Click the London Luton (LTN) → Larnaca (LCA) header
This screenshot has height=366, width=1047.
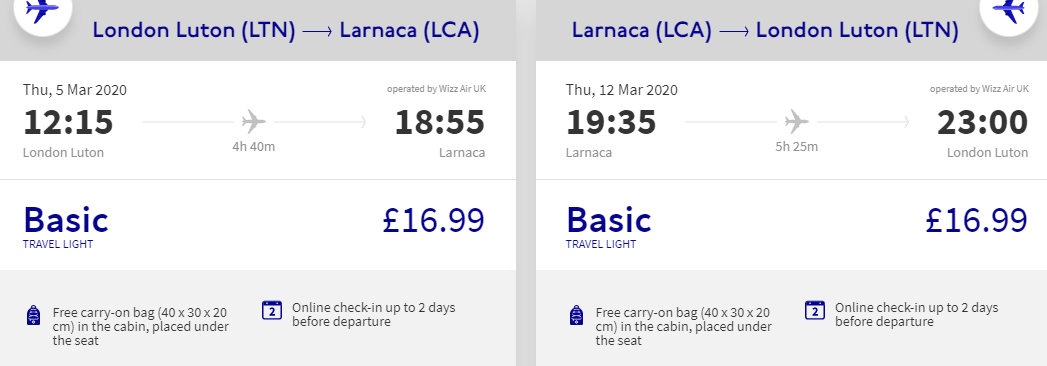pos(286,31)
